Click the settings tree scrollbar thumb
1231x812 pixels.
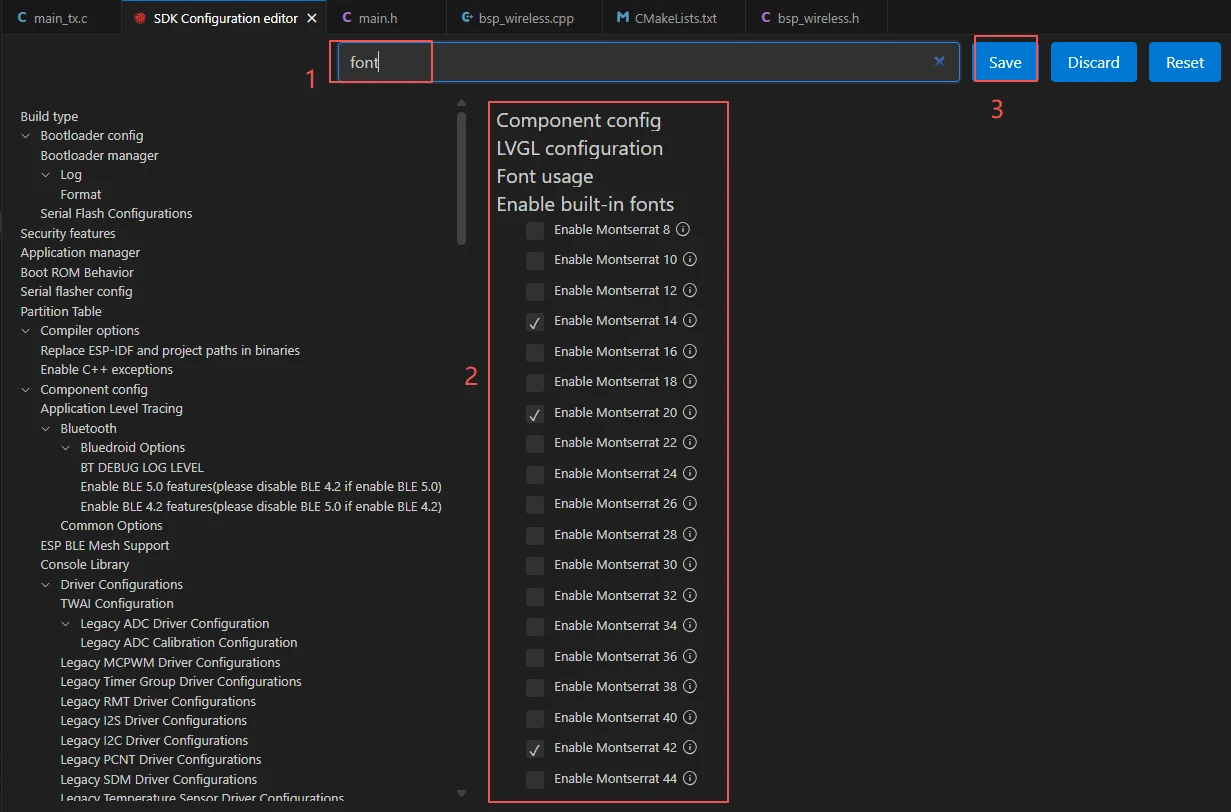461,178
